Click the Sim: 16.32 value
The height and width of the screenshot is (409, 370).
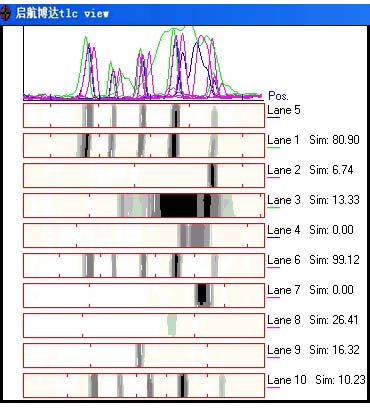click(334, 350)
